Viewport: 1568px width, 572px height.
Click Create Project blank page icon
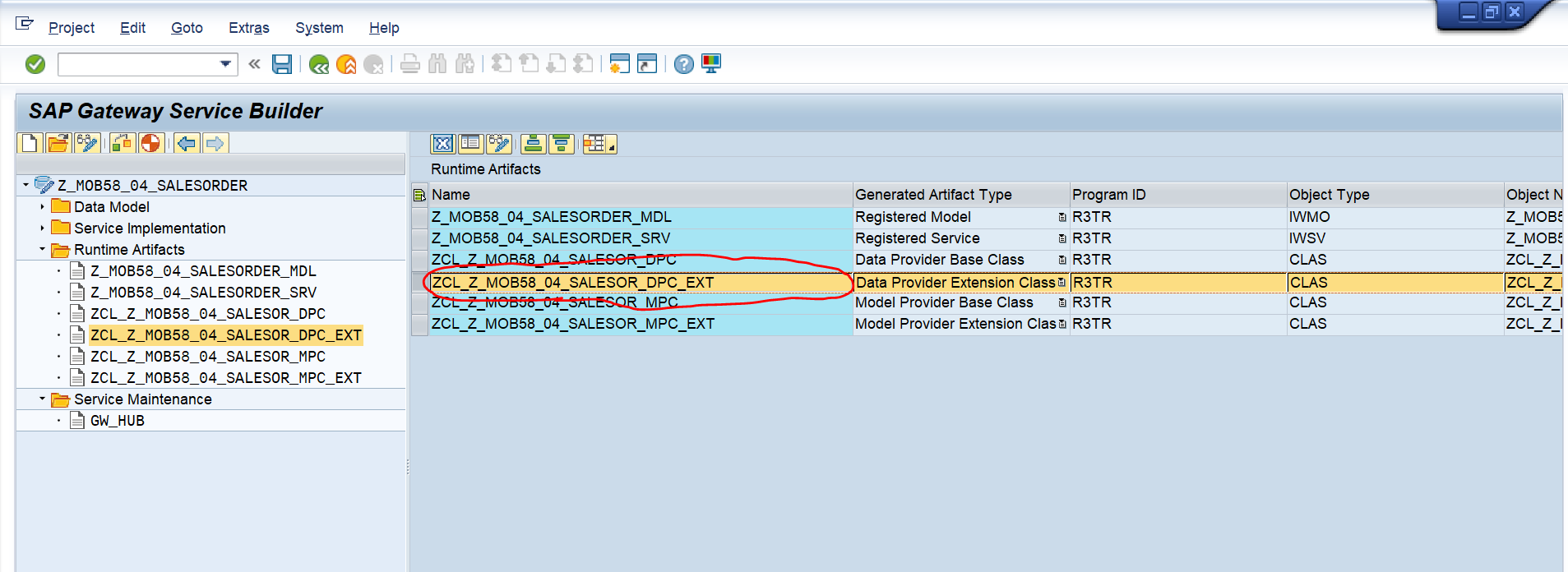[30, 143]
